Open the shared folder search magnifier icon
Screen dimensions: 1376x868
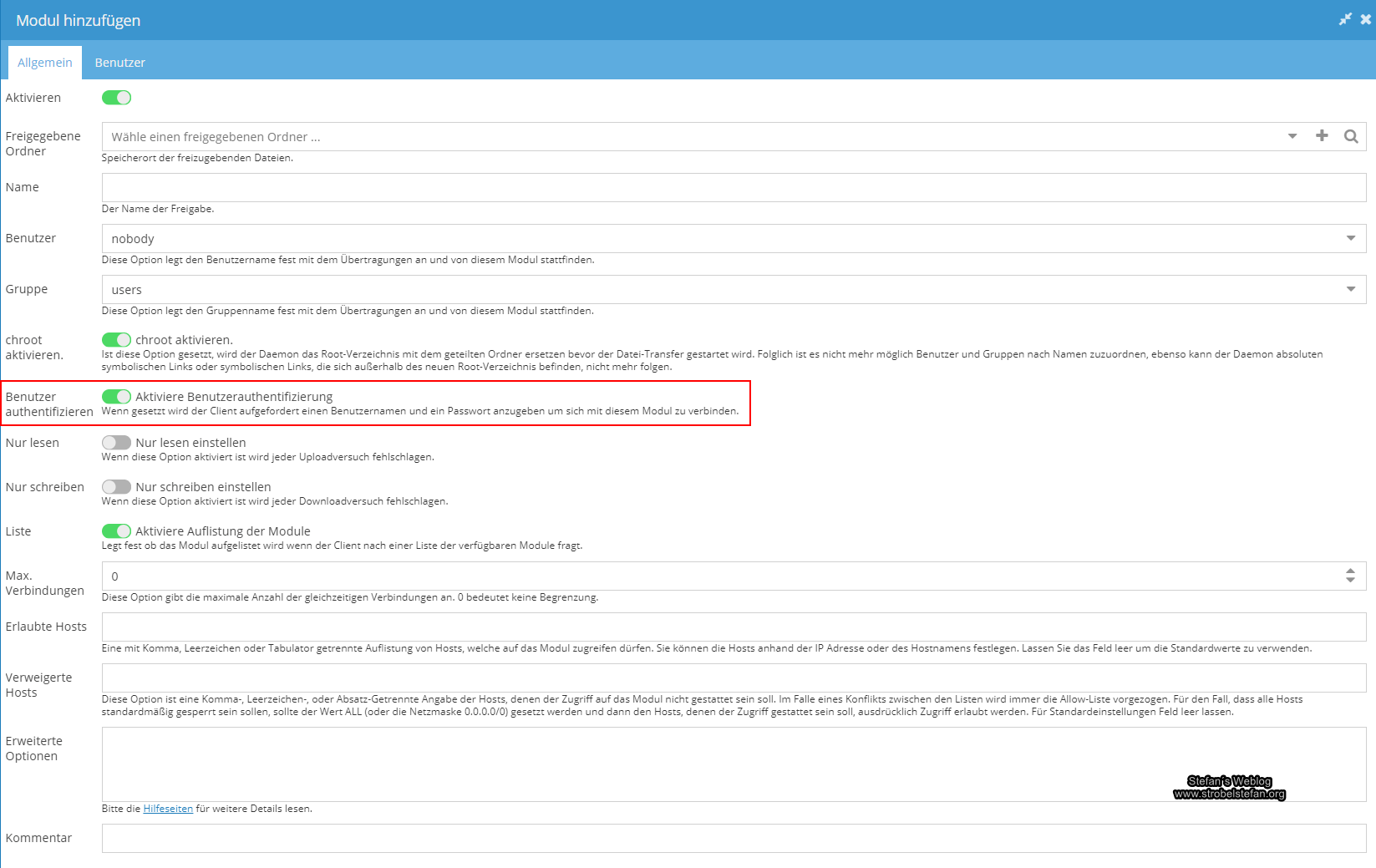point(1351,135)
